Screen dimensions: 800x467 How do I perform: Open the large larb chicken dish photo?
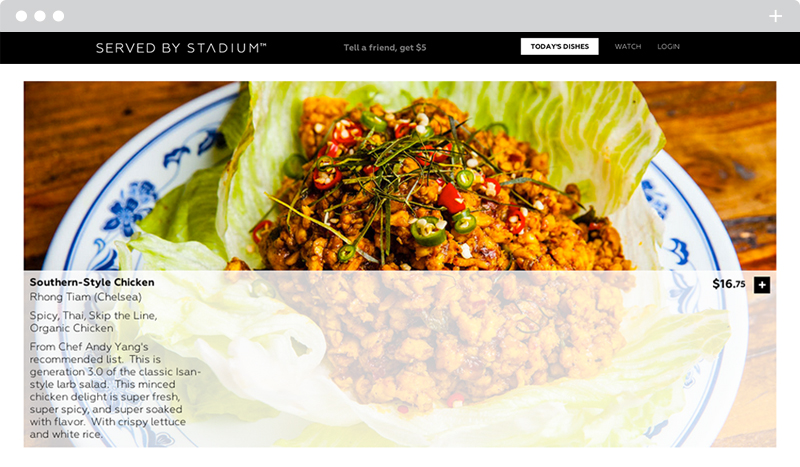pyautogui.click(x=400, y=176)
